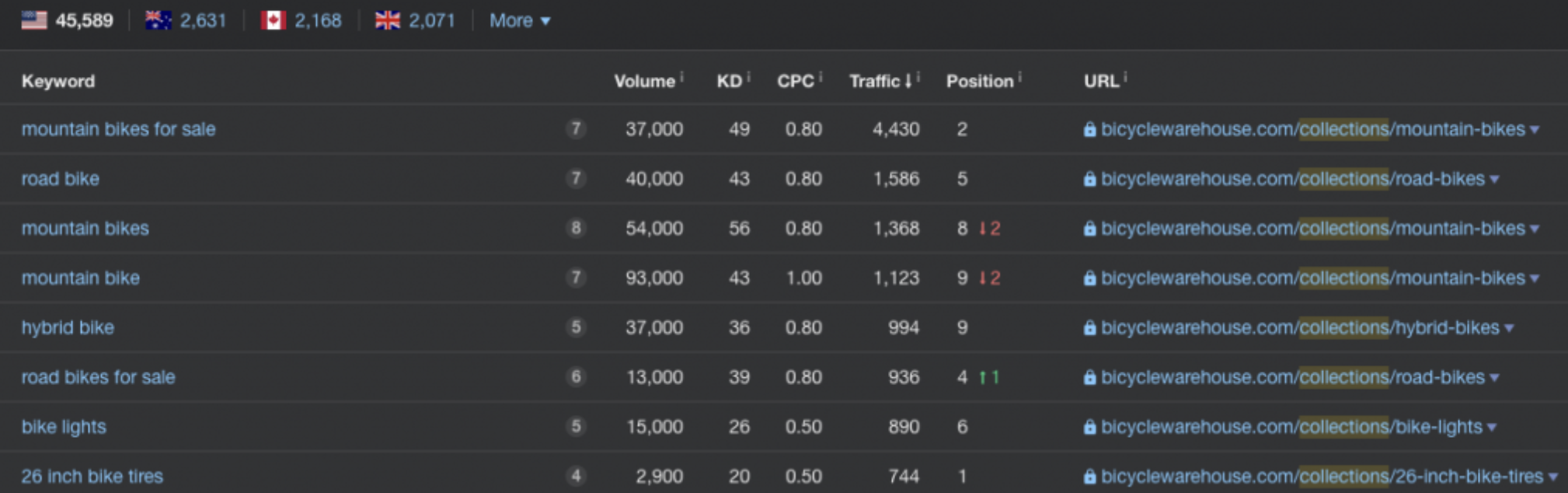Click the Australia flag icon
This screenshot has width=1568, height=493.
coord(159,20)
